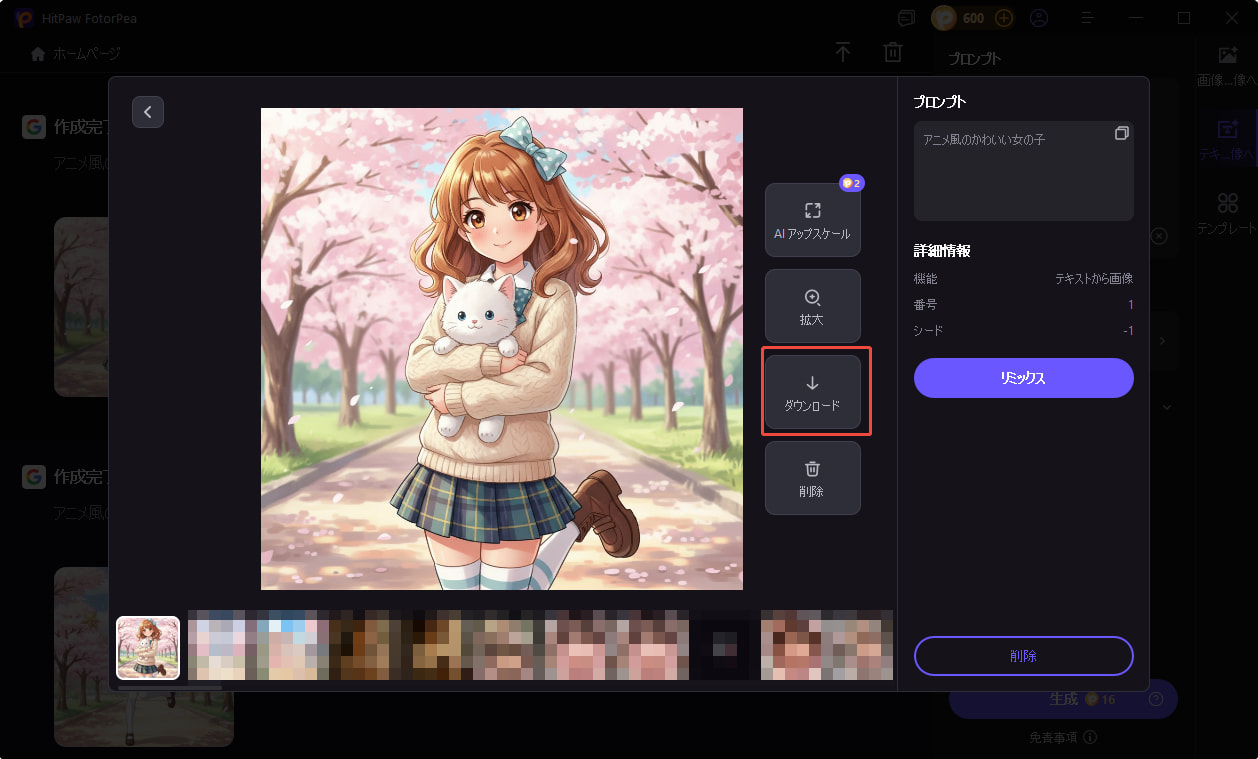Click the trash icon in top toolbar

tap(892, 52)
